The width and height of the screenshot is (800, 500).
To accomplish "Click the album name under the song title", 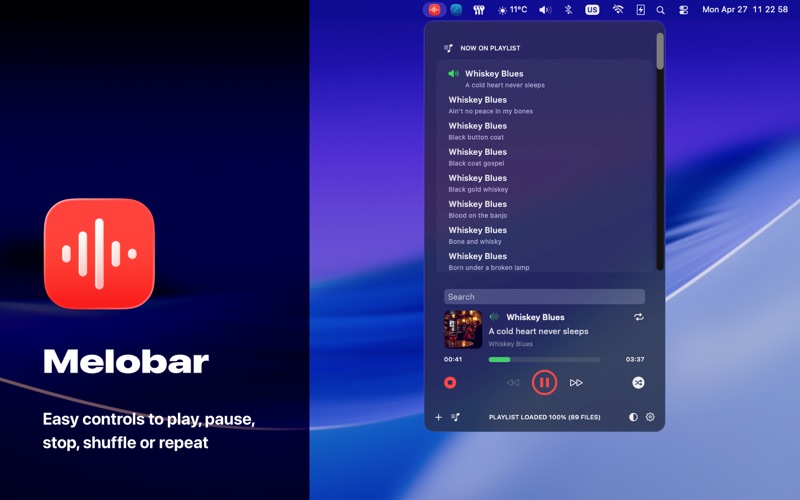I will tap(511, 344).
